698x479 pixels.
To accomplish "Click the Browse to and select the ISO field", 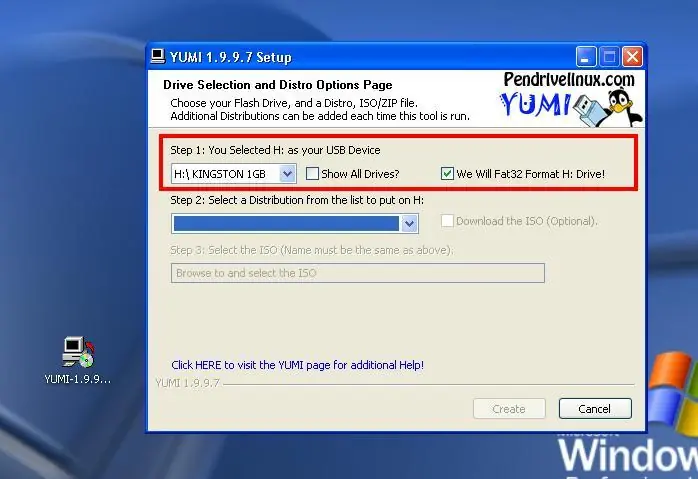I will 357,273.
